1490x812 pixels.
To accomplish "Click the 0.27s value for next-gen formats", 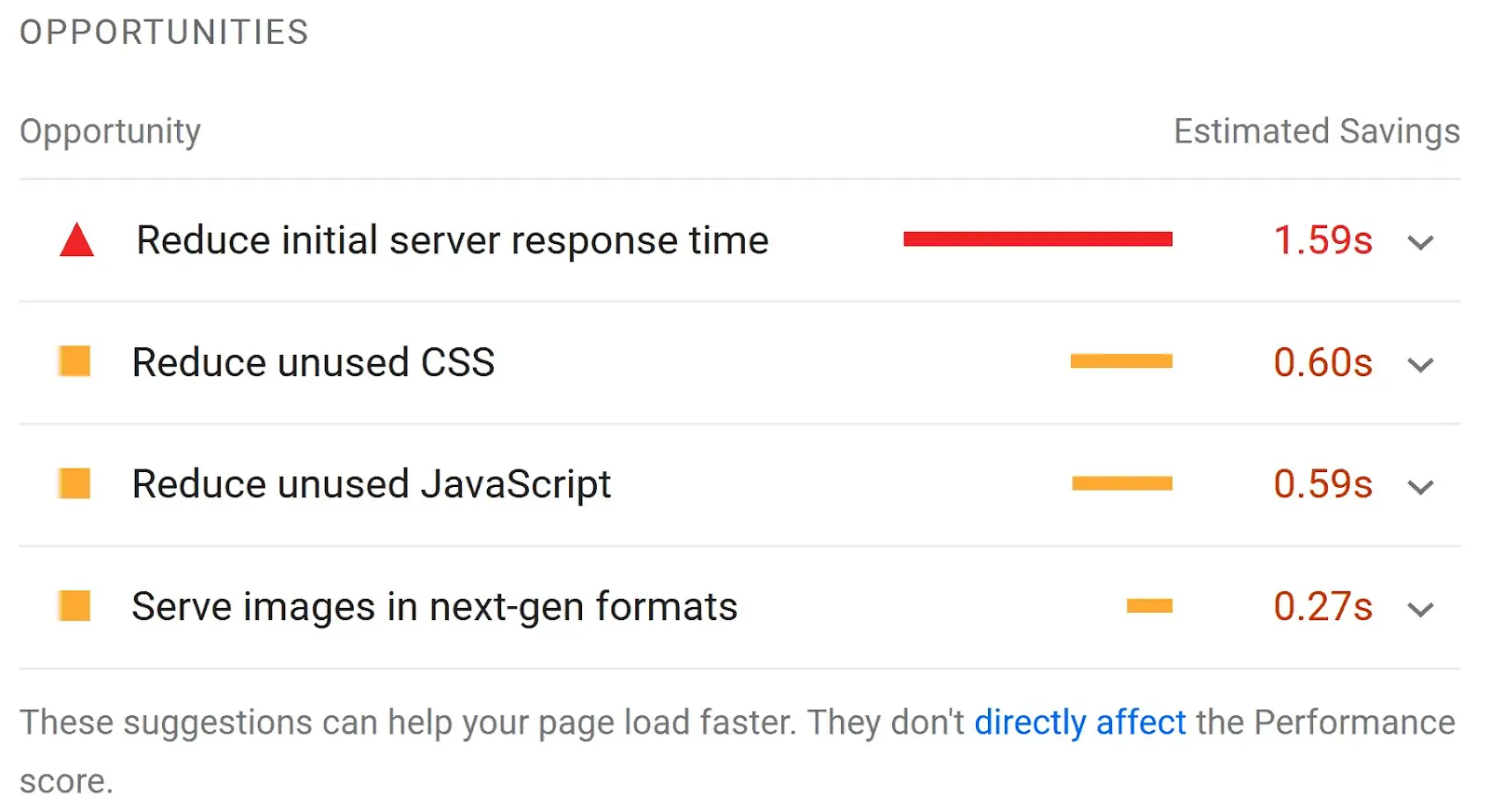I will point(1323,608).
